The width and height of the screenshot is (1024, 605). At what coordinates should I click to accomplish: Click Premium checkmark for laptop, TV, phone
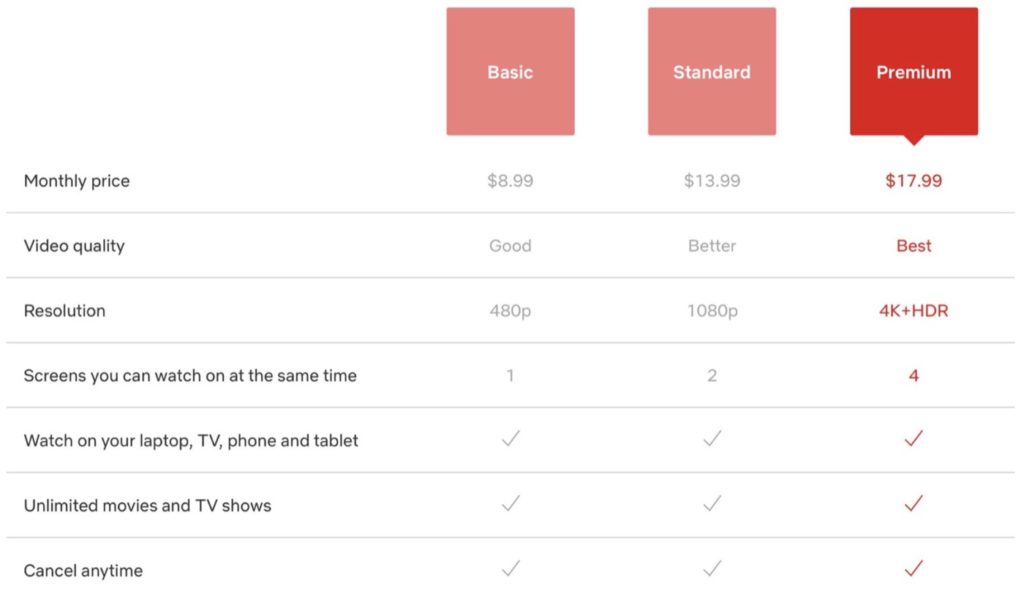tap(913, 439)
